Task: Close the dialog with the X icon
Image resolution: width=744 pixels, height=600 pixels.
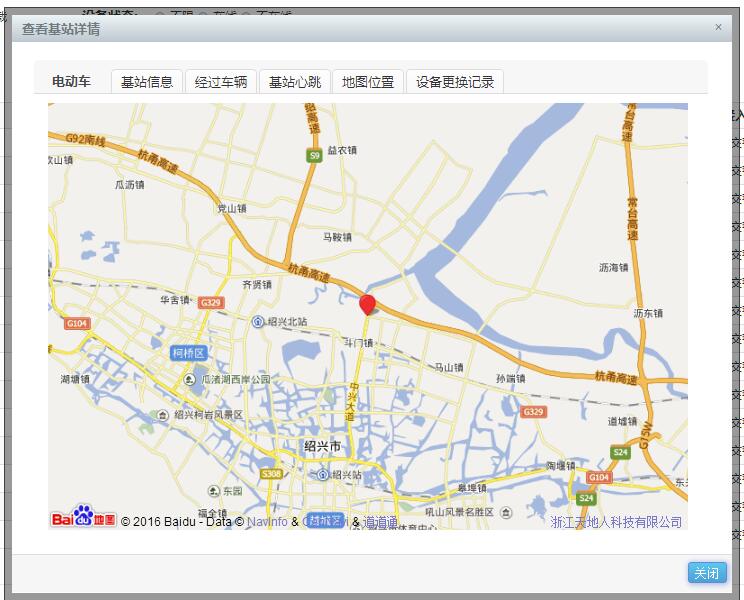Action: coord(718,27)
